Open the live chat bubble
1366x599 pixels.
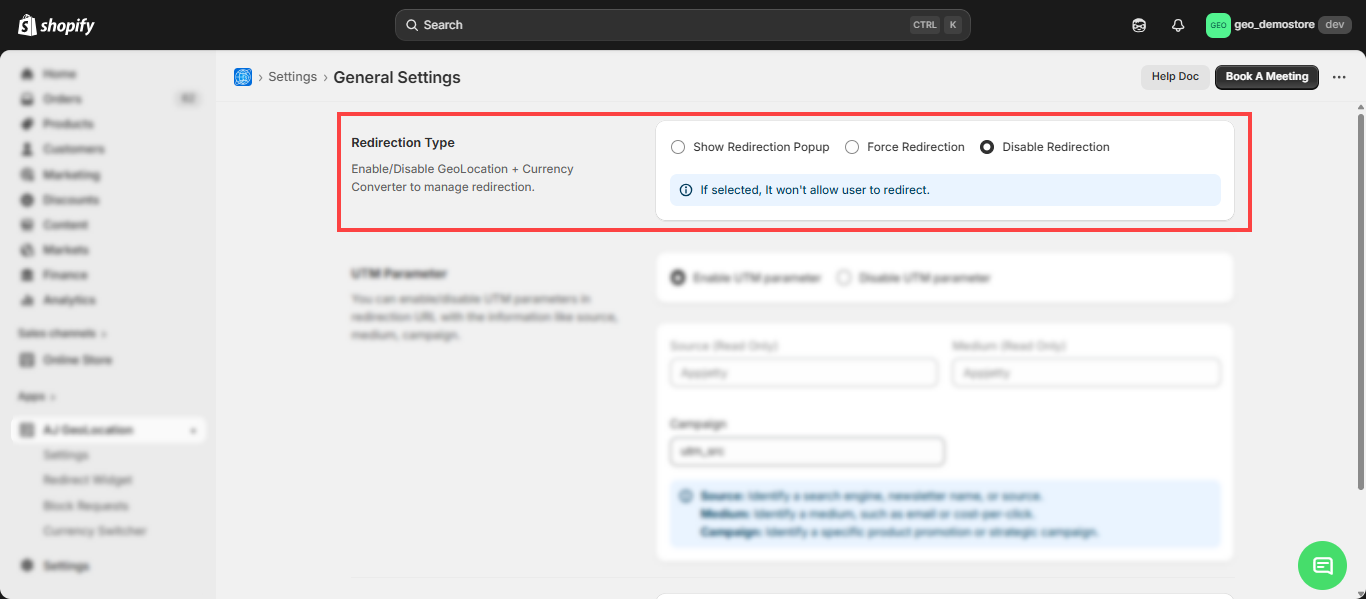coord(1322,565)
